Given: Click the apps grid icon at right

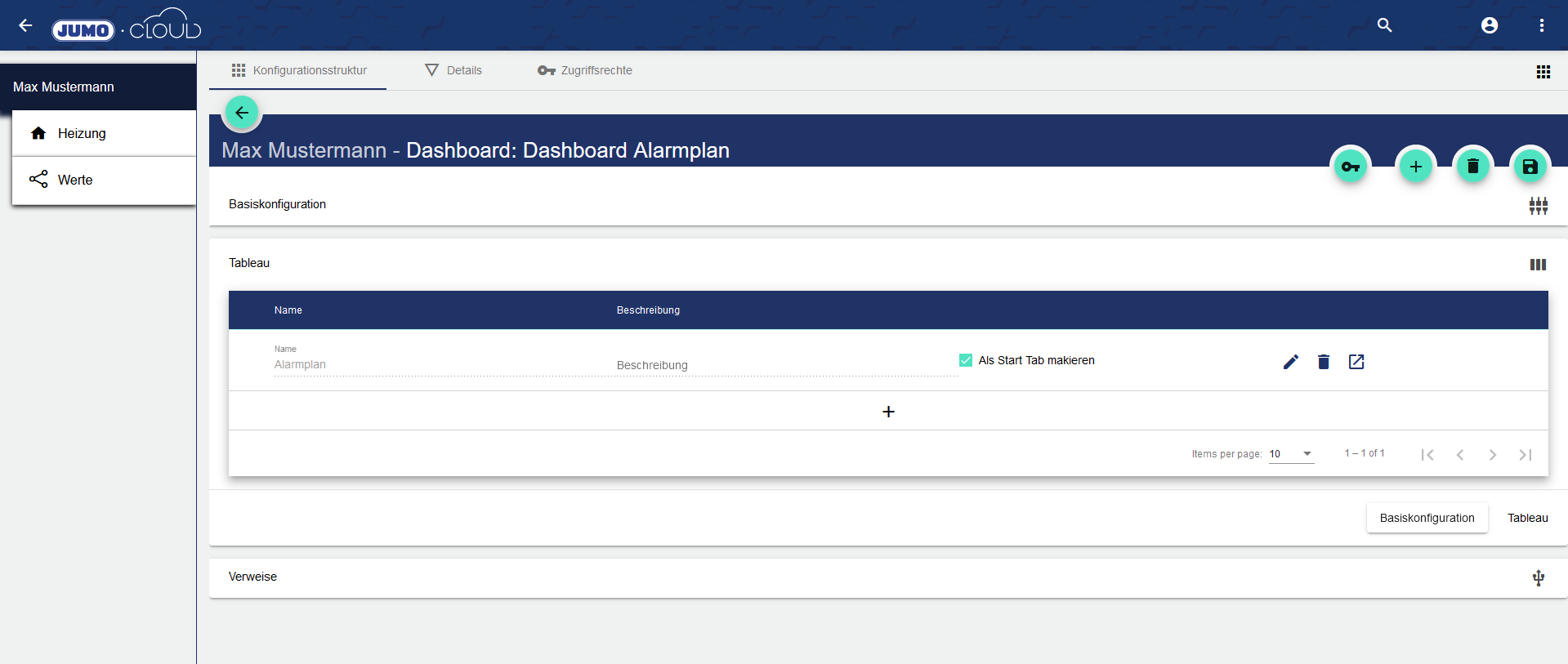Looking at the screenshot, I should [1543, 72].
